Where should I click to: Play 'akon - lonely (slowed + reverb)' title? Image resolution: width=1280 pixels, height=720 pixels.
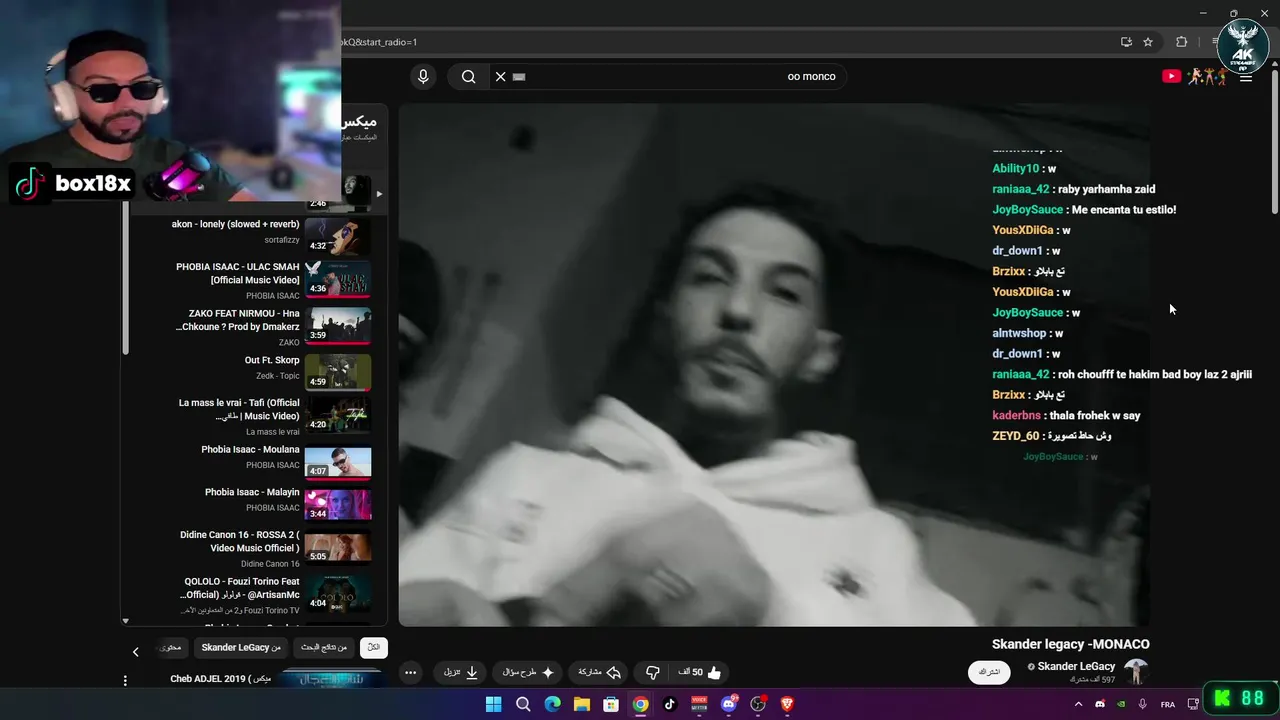tap(235, 225)
